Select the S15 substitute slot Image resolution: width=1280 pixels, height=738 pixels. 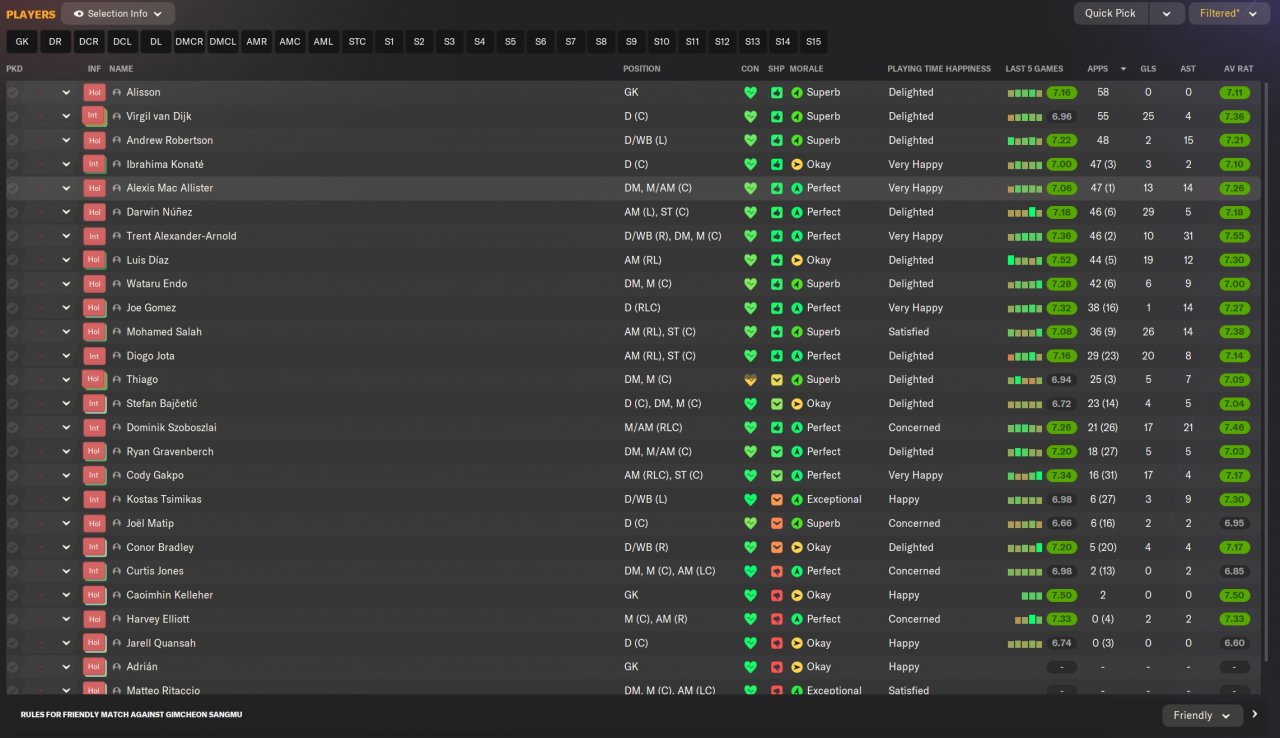(813, 42)
